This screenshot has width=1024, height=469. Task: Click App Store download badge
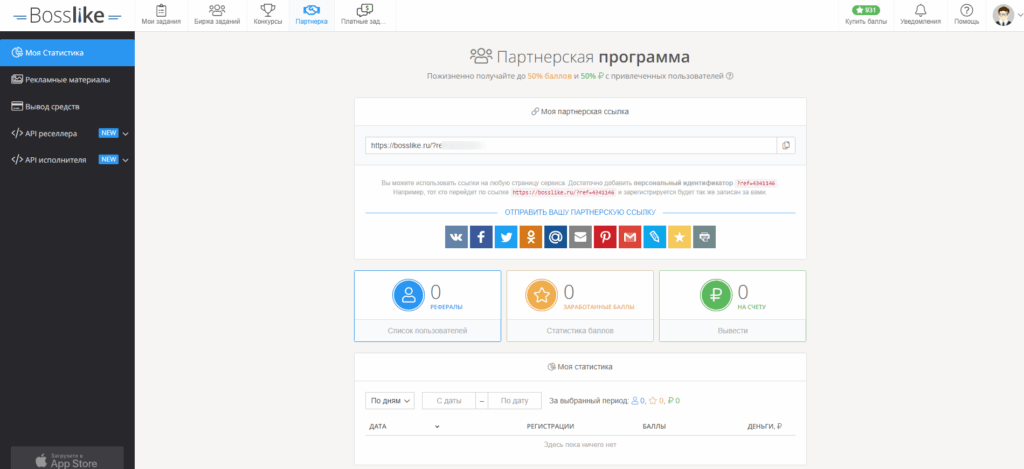tap(67, 459)
